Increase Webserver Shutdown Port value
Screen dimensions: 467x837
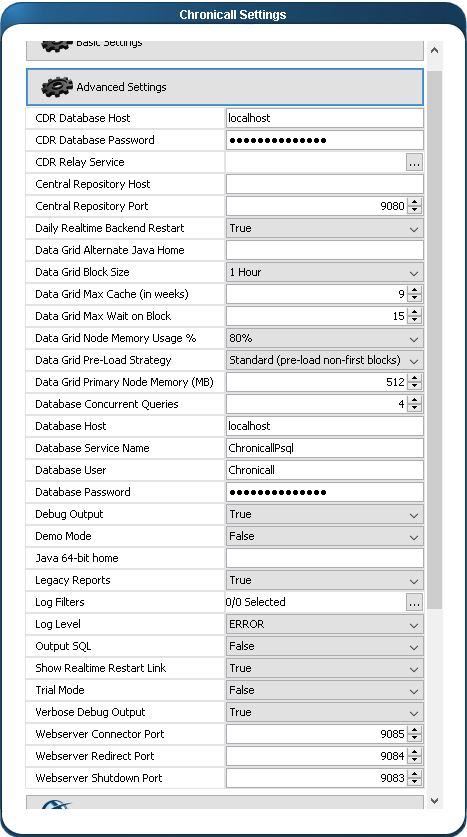[x=415, y=774]
